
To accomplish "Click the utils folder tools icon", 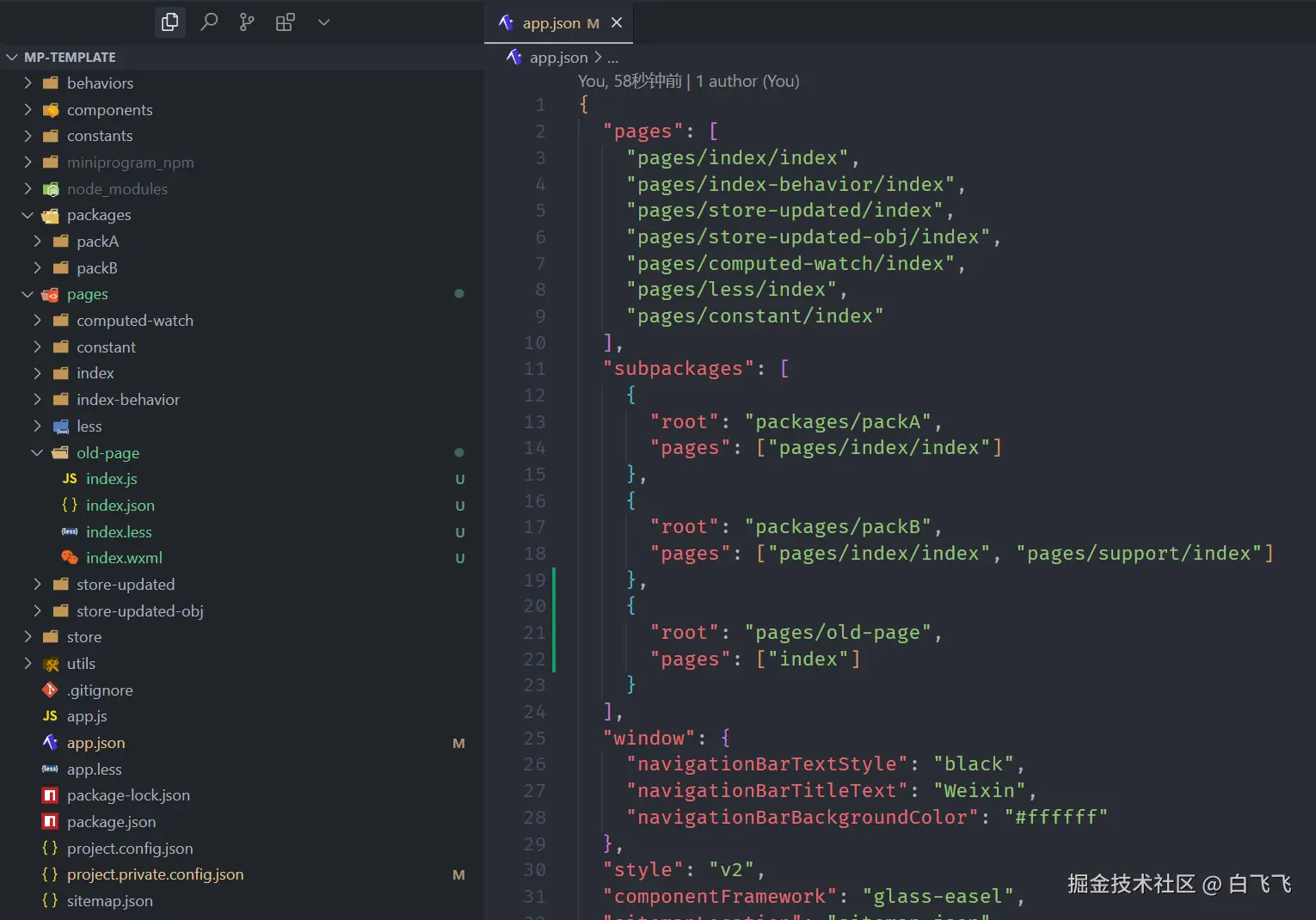I will [x=51, y=664].
